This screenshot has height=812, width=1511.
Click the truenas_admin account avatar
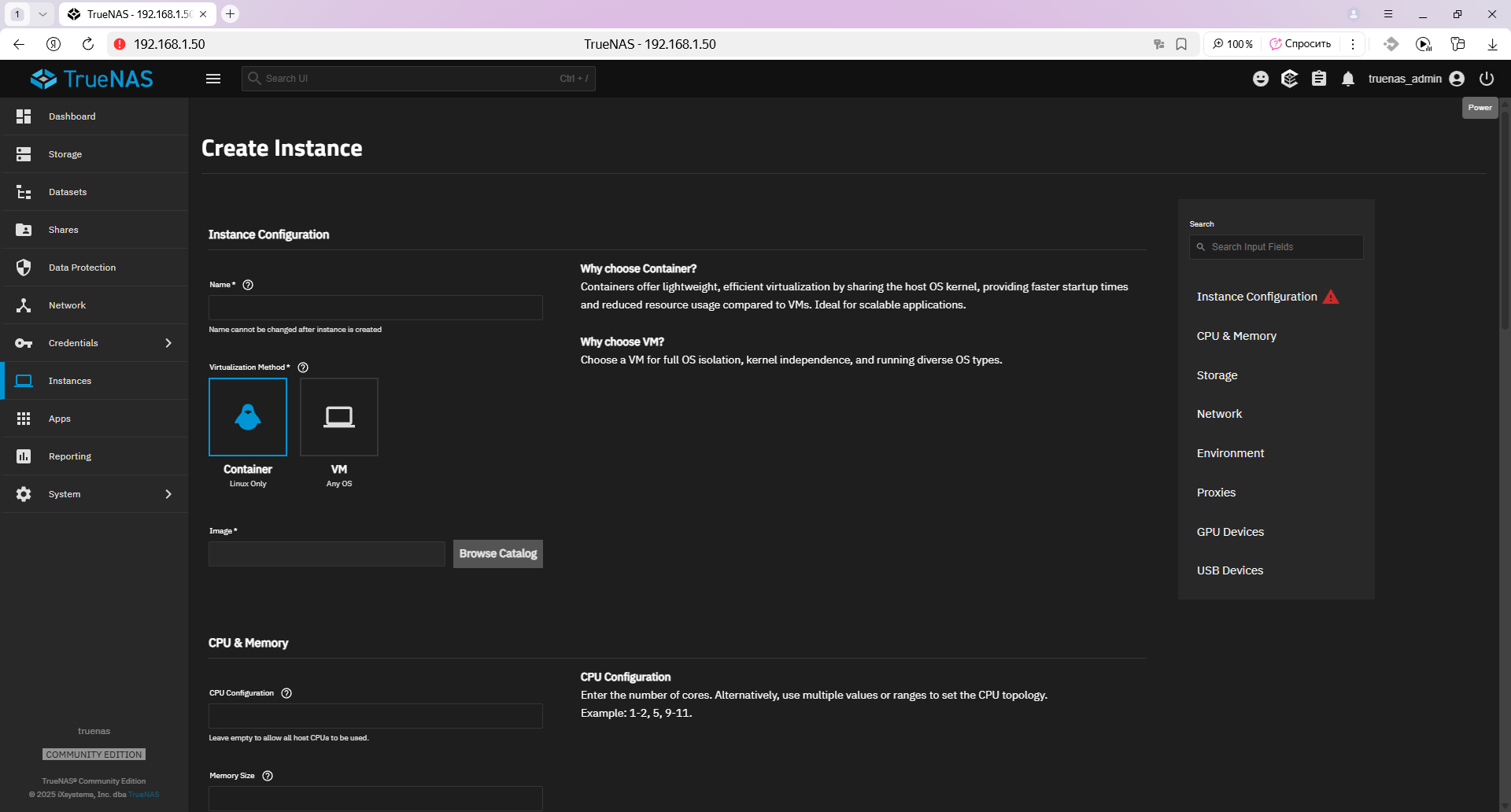tap(1457, 79)
